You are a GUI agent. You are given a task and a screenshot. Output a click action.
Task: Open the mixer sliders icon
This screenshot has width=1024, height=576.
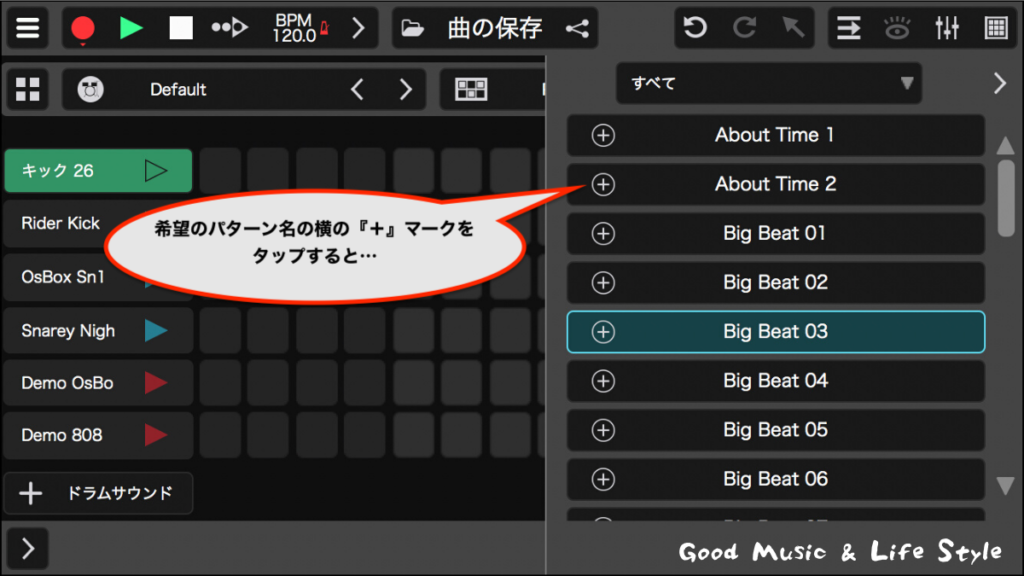point(947,28)
